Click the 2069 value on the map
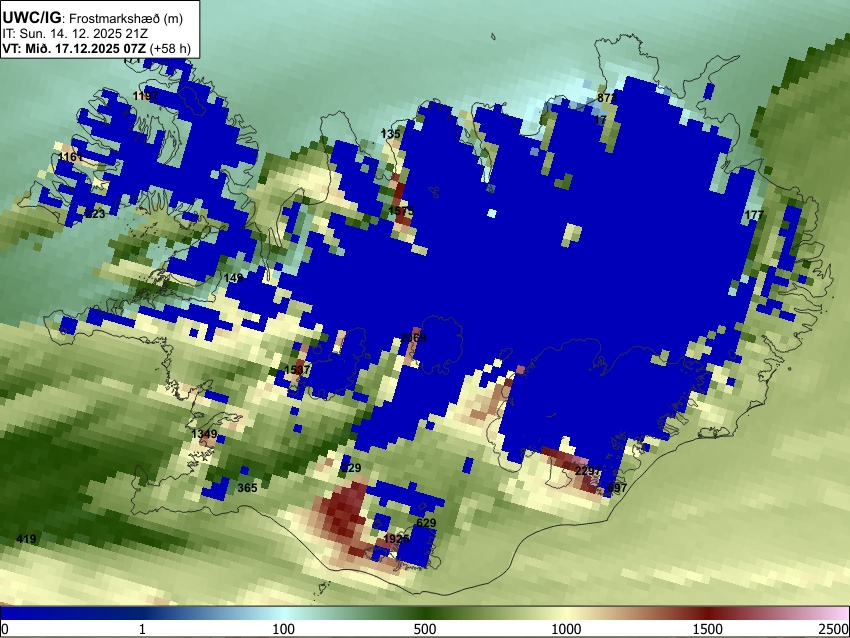Viewport: 850px width, 638px height. tap(413, 338)
